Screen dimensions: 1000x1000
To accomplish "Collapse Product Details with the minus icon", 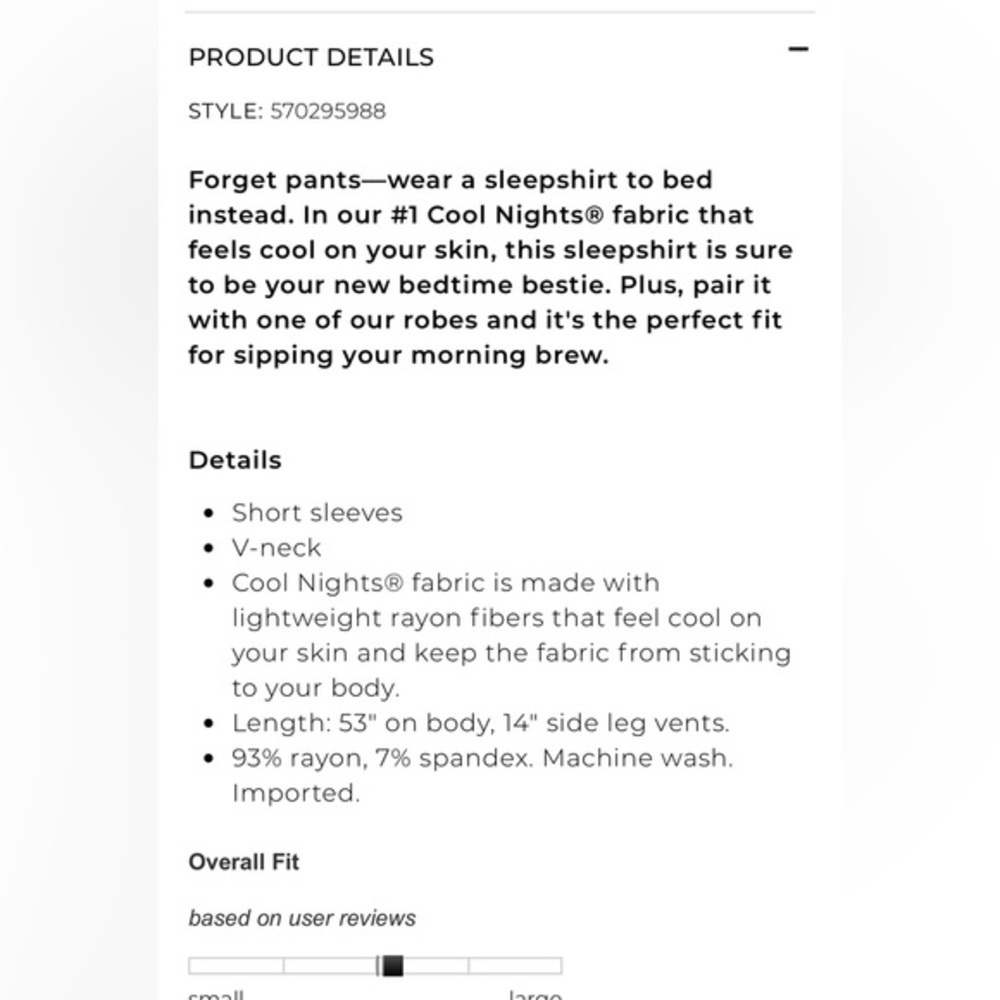I will point(798,49).
